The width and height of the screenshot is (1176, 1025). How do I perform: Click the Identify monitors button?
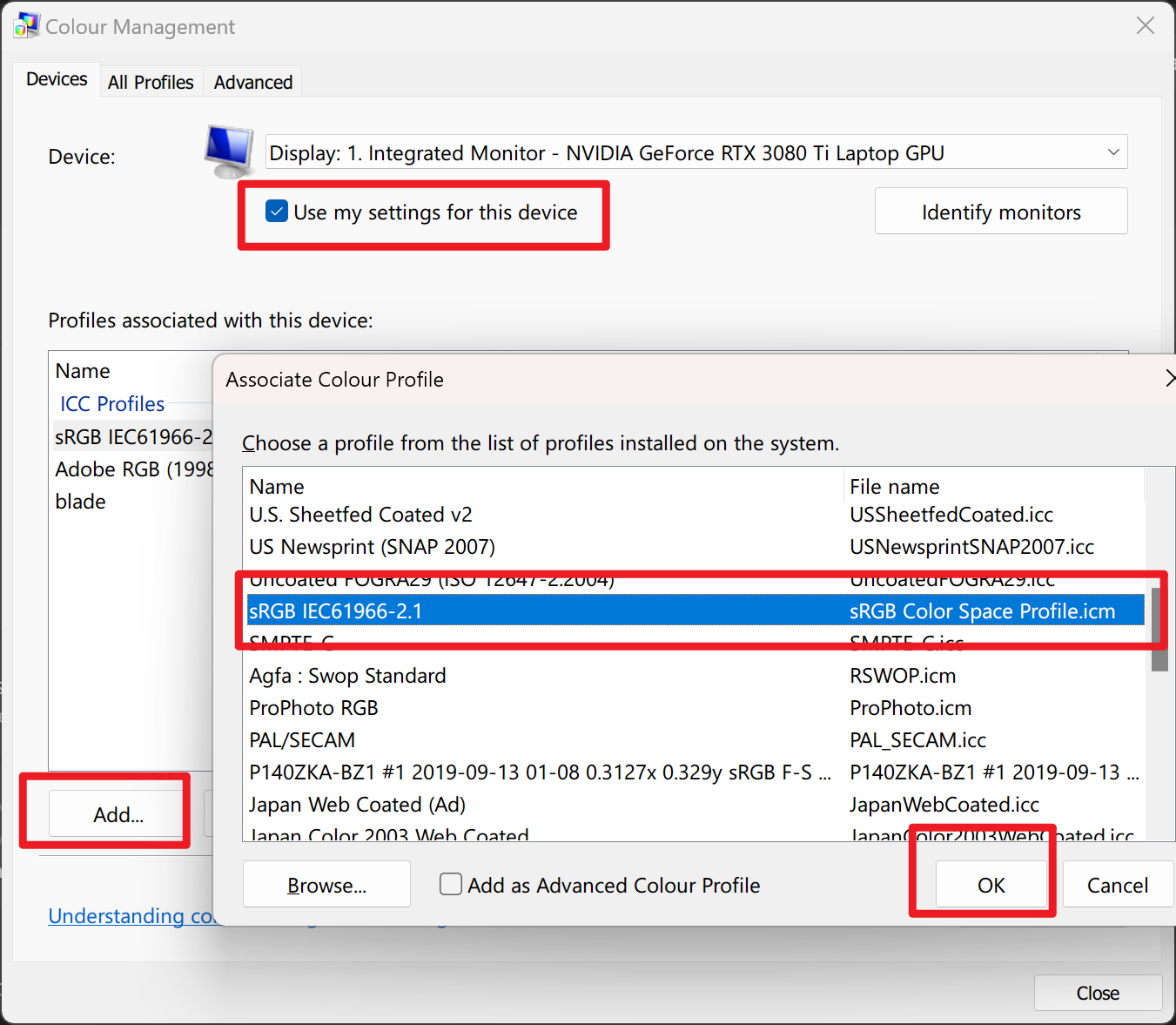point(1001,212)
